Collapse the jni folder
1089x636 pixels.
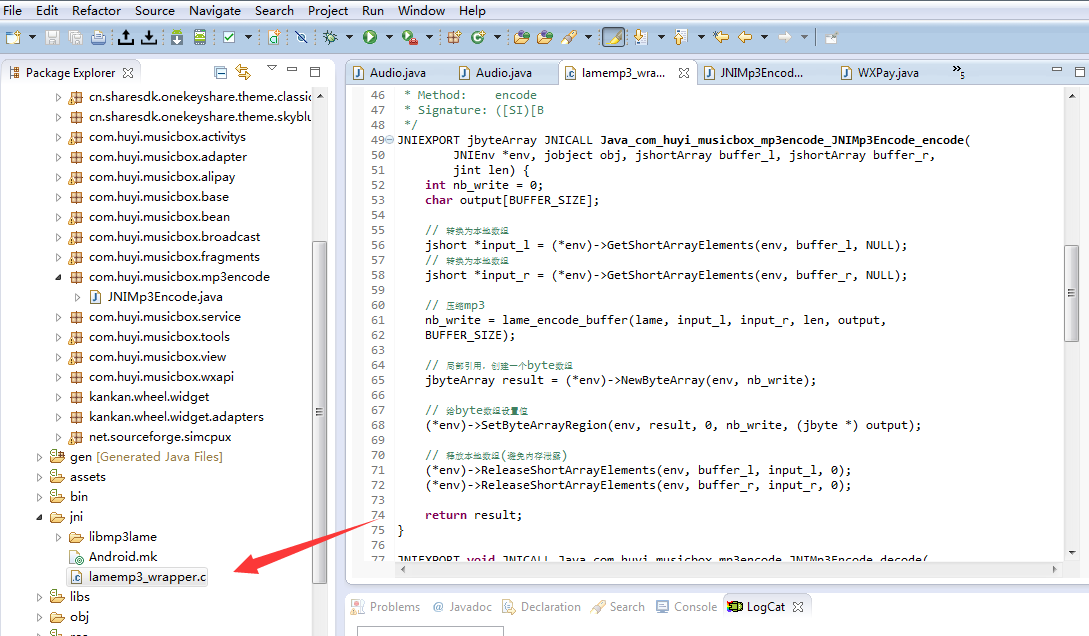[x=40, y=517]
